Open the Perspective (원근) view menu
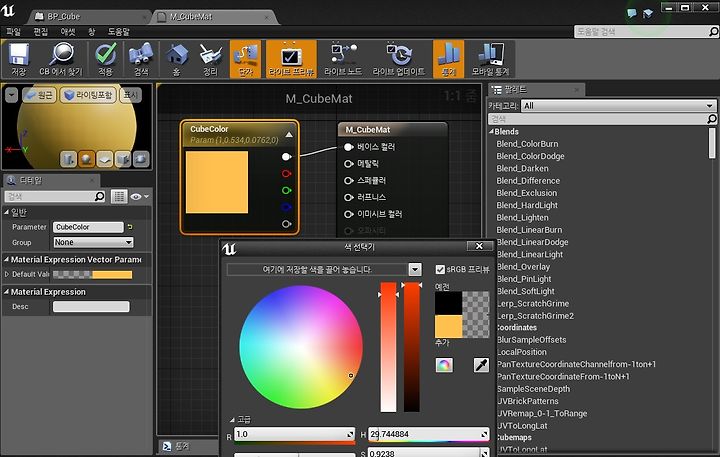 tap(39, 95)
